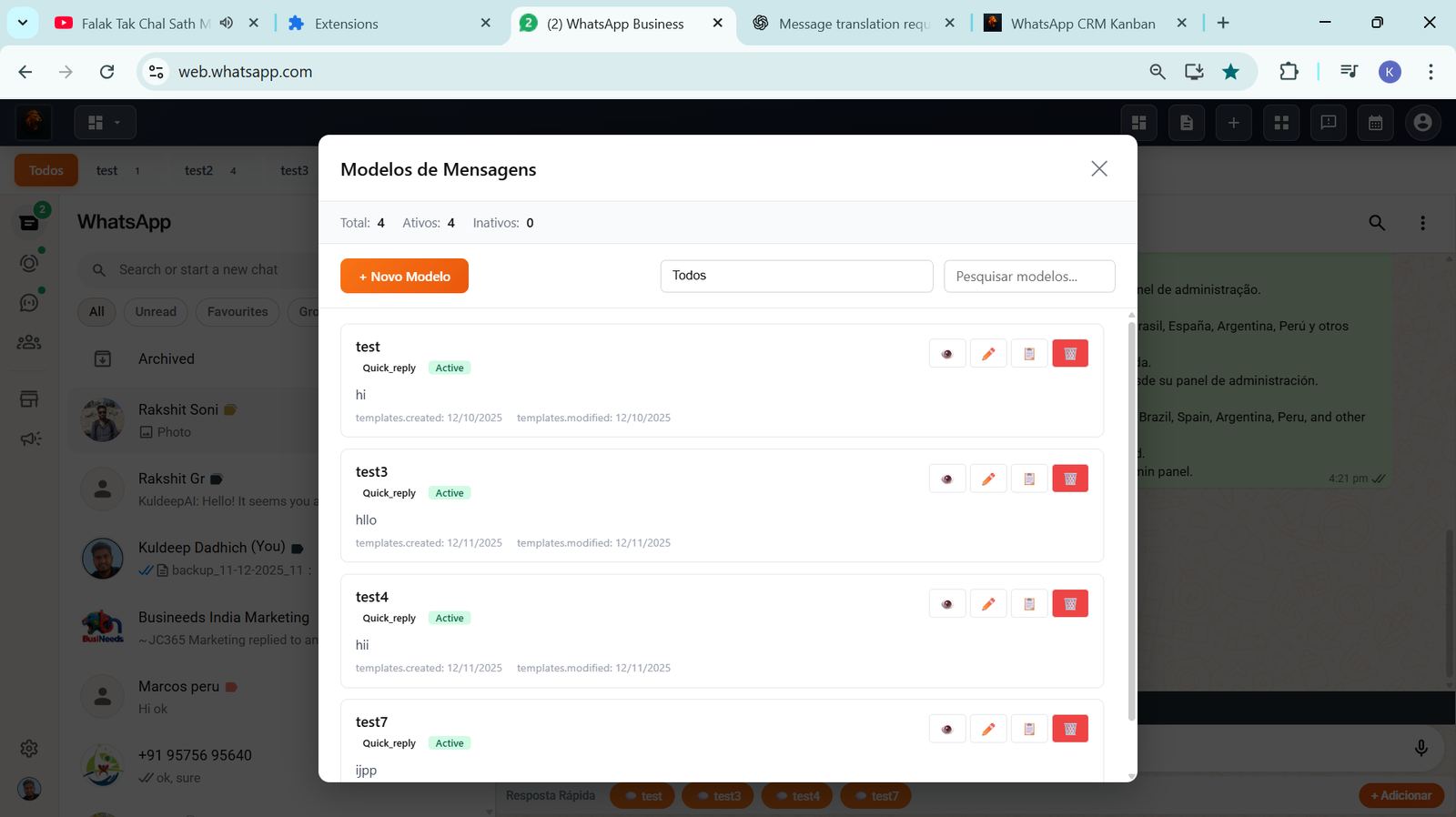Click the microphone icon in the message bar
Image resolution: width=1456 pixels, height=817 pixels.
tap(1421, 748)
